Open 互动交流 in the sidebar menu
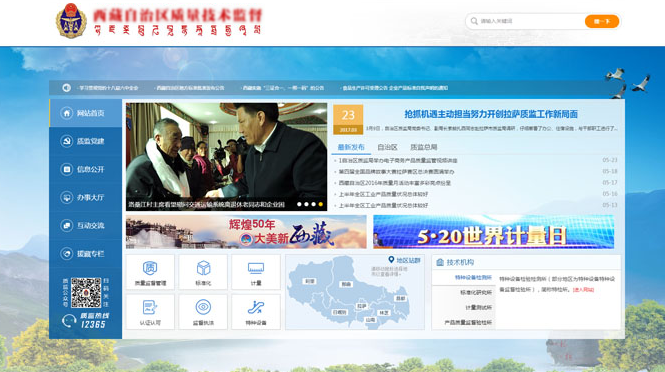Viewport: 665px width, 372px height. point(86,225)
